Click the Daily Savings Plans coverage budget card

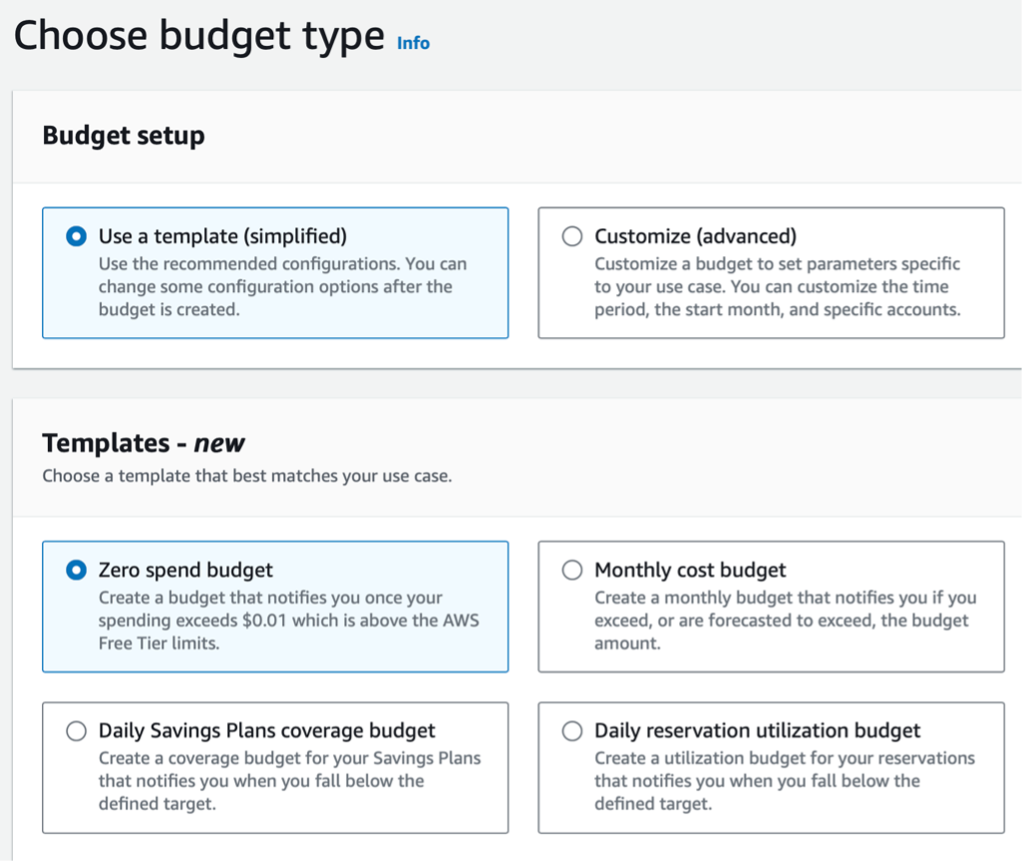tap(275, 767)
